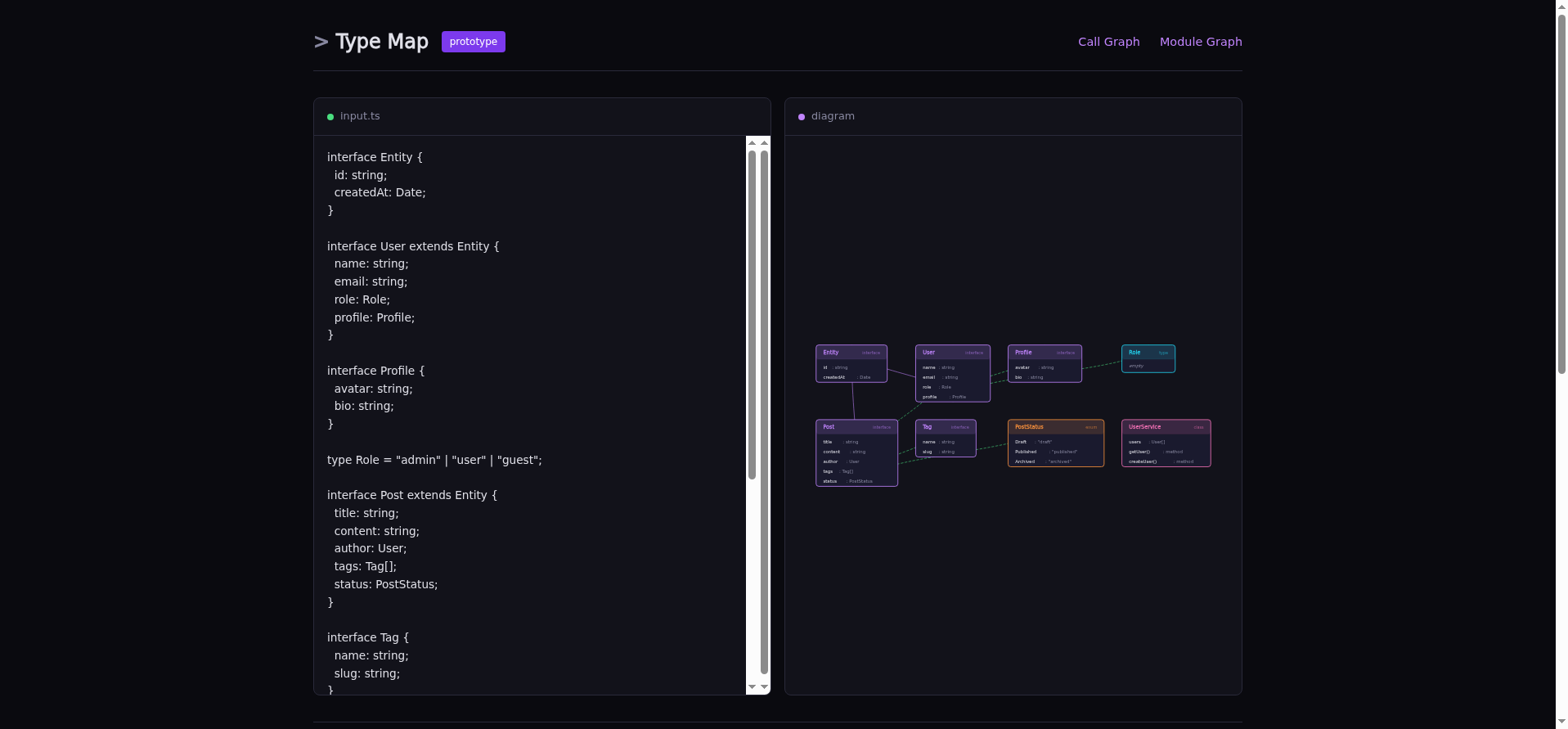Open the Call Graph page
This screenshot has width=1568, height=729.
(x=1108, y=42)
